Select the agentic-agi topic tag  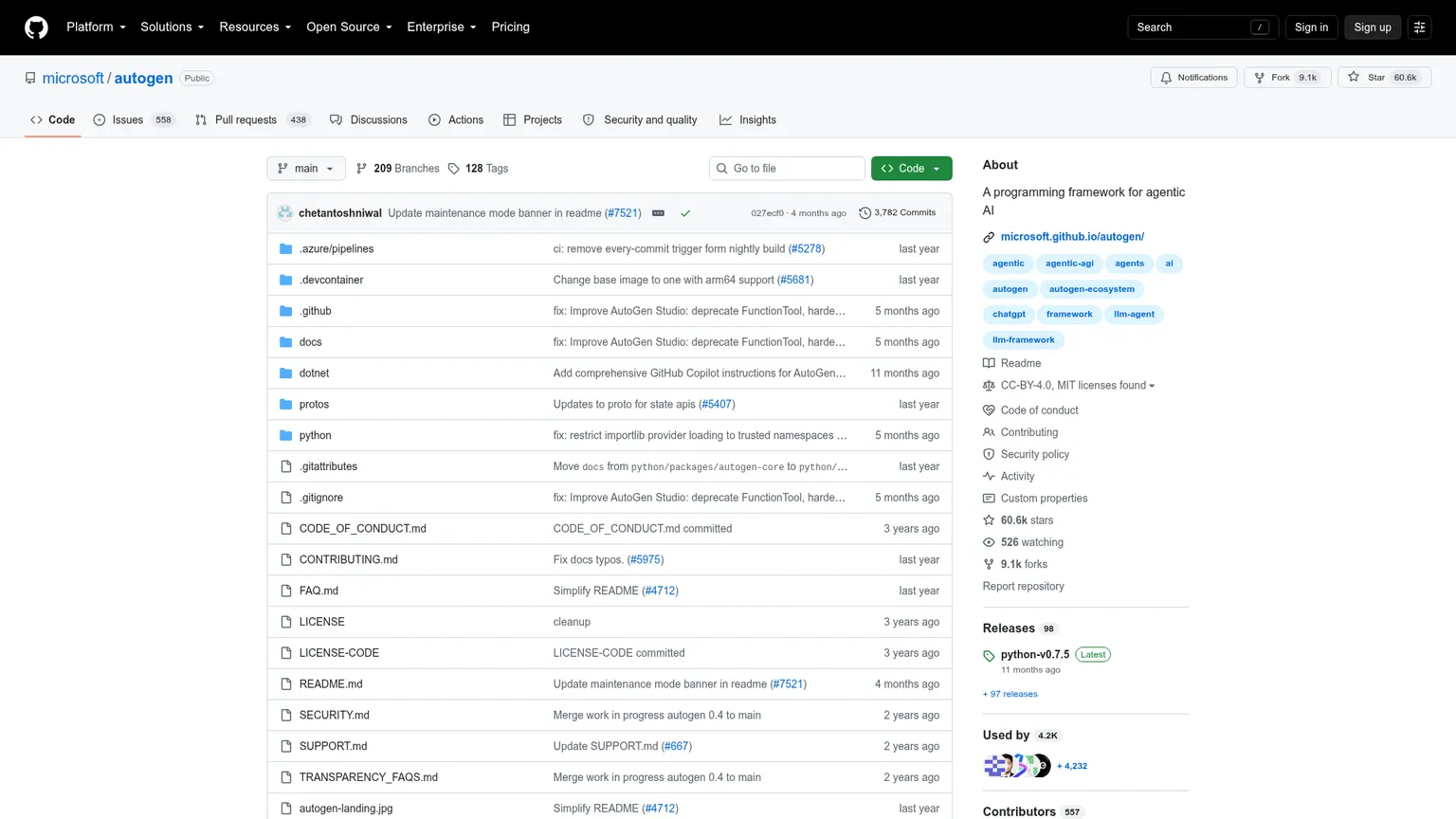pyautogui.click(x=1069, y=264)
